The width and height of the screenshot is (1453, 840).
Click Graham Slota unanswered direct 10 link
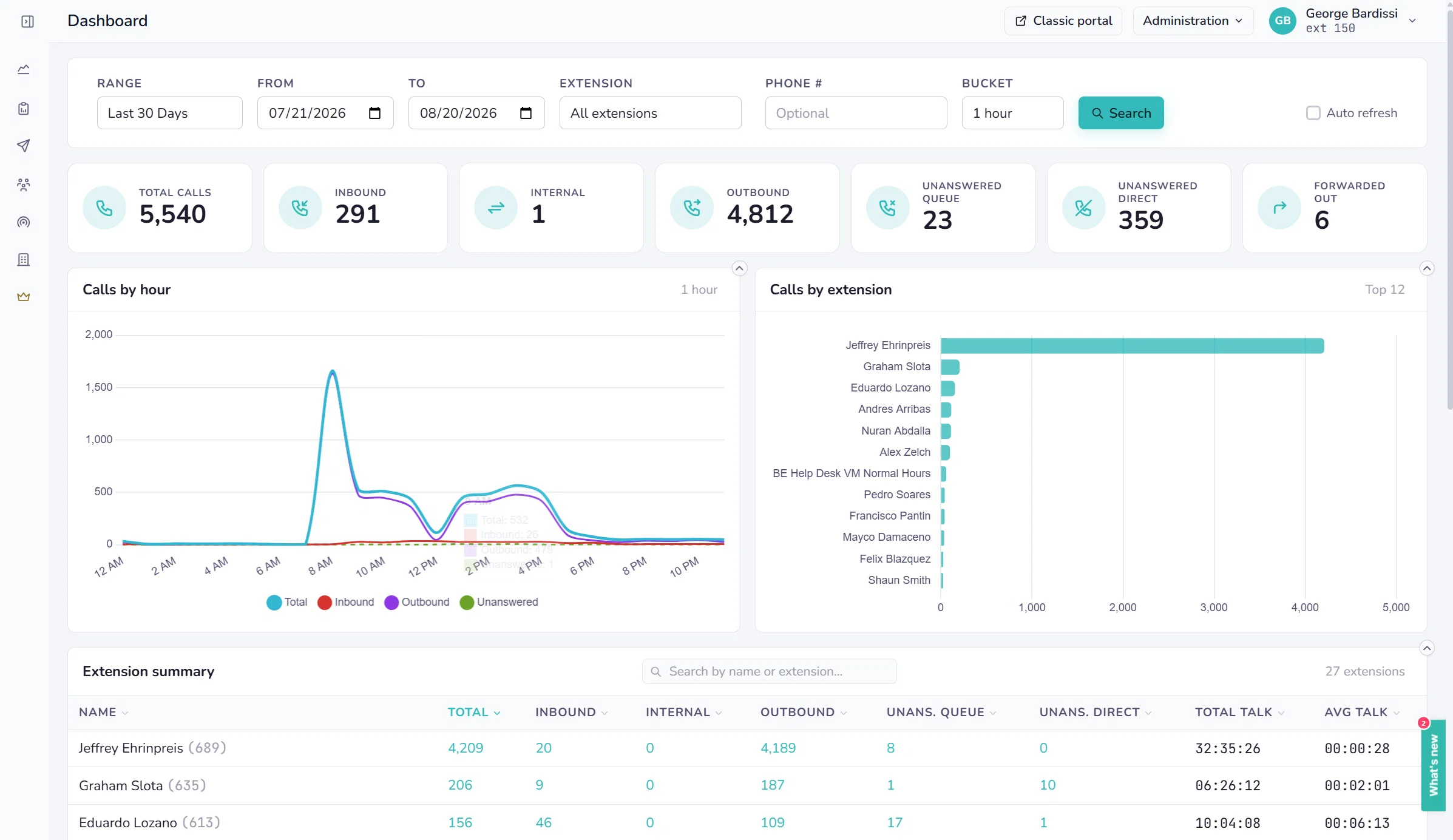coord(1048,785)
